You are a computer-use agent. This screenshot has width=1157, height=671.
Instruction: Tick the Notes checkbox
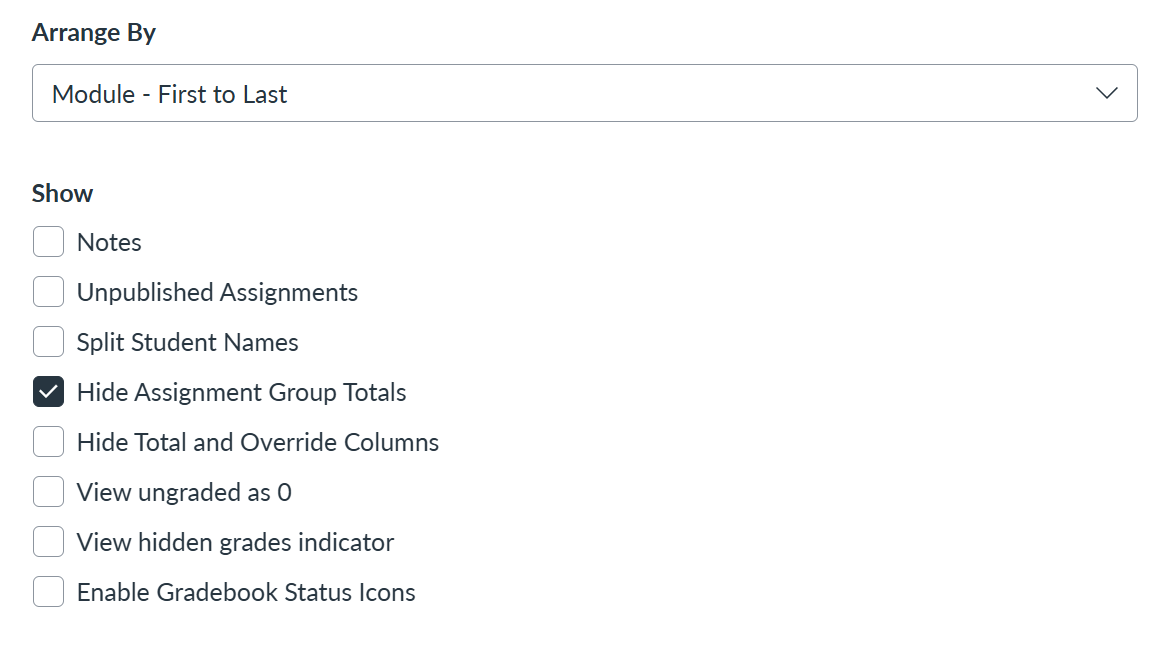(x=48, y=241)
